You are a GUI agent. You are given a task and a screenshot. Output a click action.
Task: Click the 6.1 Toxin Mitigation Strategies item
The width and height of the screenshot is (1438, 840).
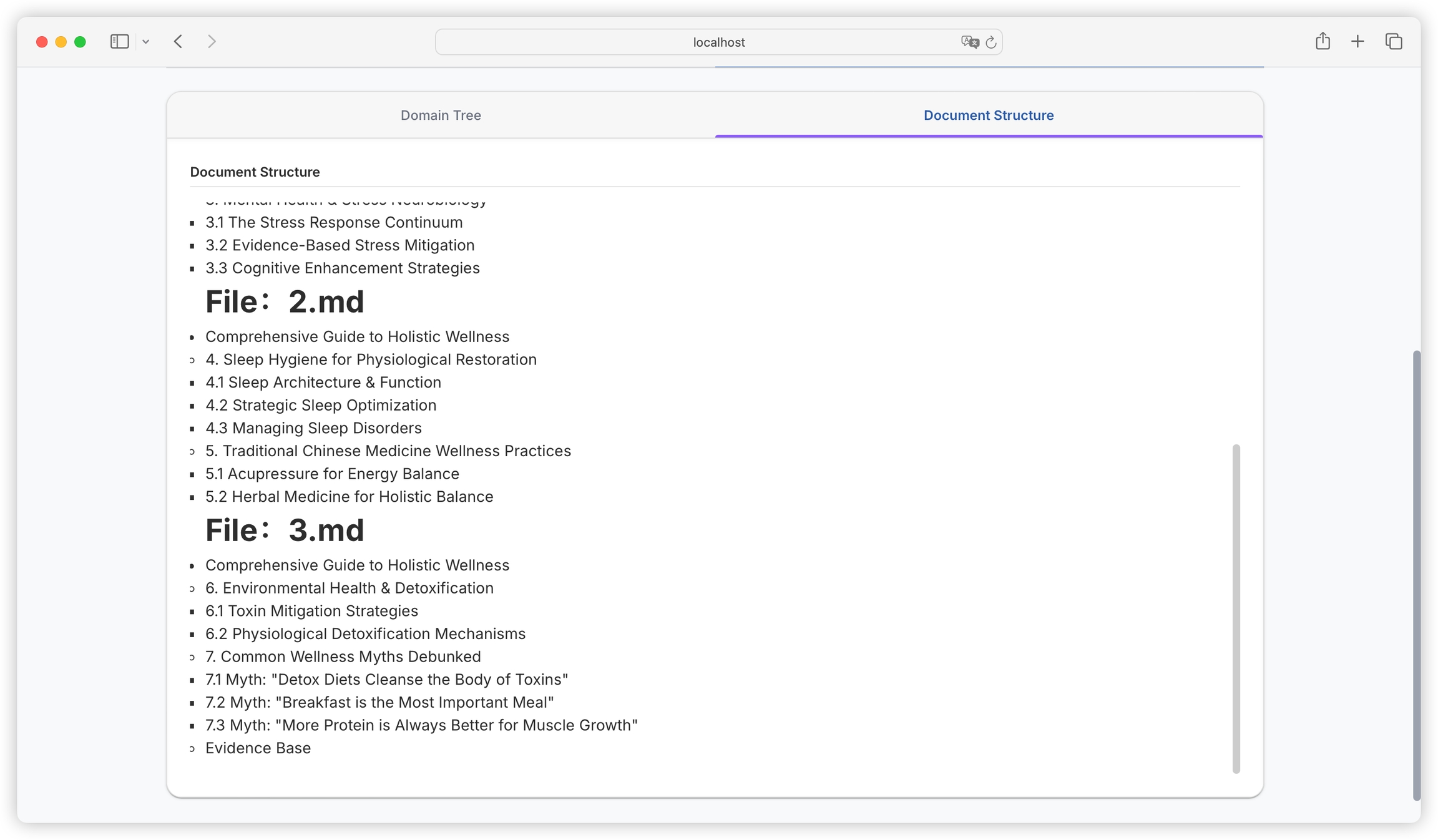pyautogui.click(x=311, y=611)
